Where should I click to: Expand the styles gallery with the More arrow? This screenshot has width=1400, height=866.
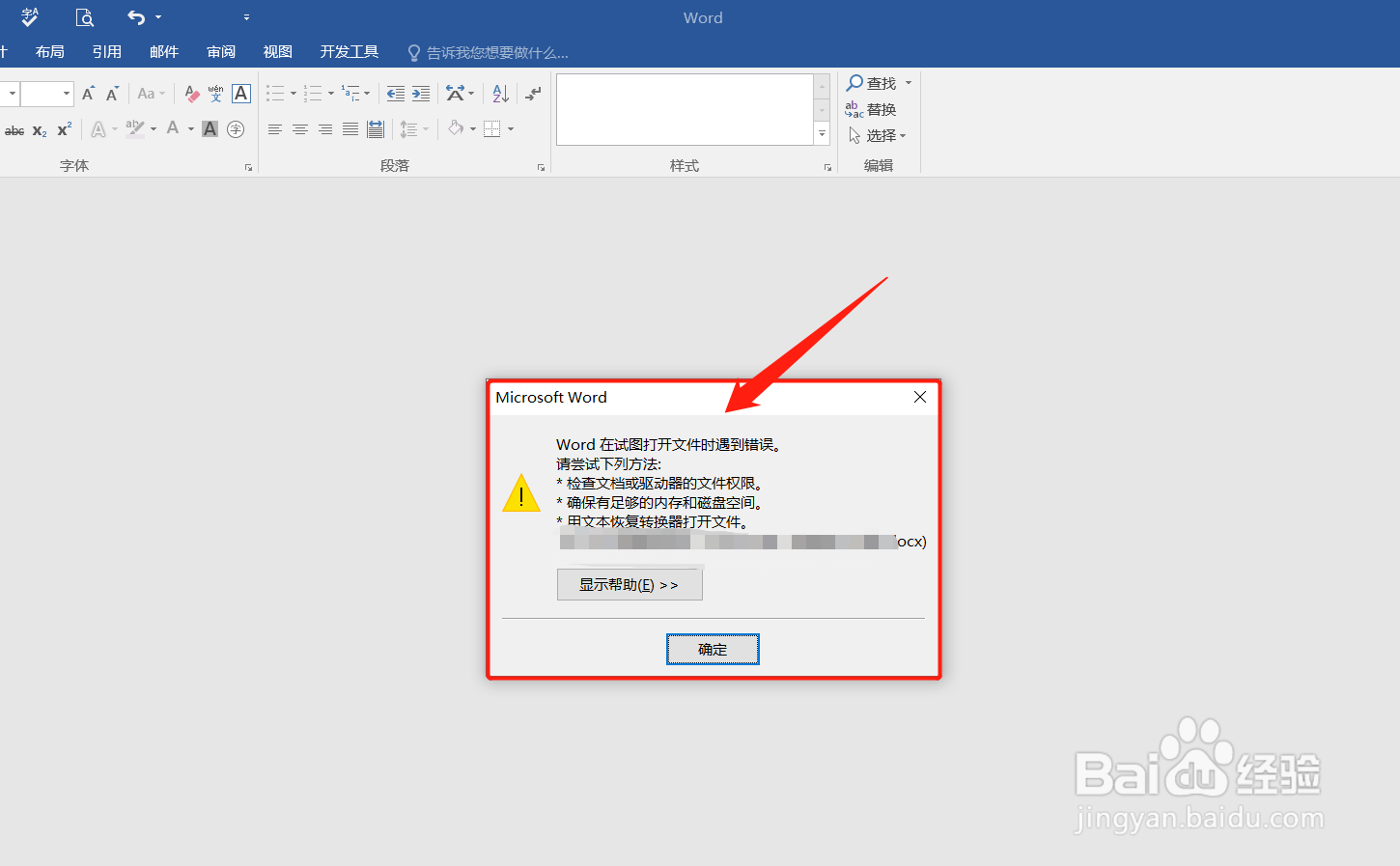(x=823, y=134)
